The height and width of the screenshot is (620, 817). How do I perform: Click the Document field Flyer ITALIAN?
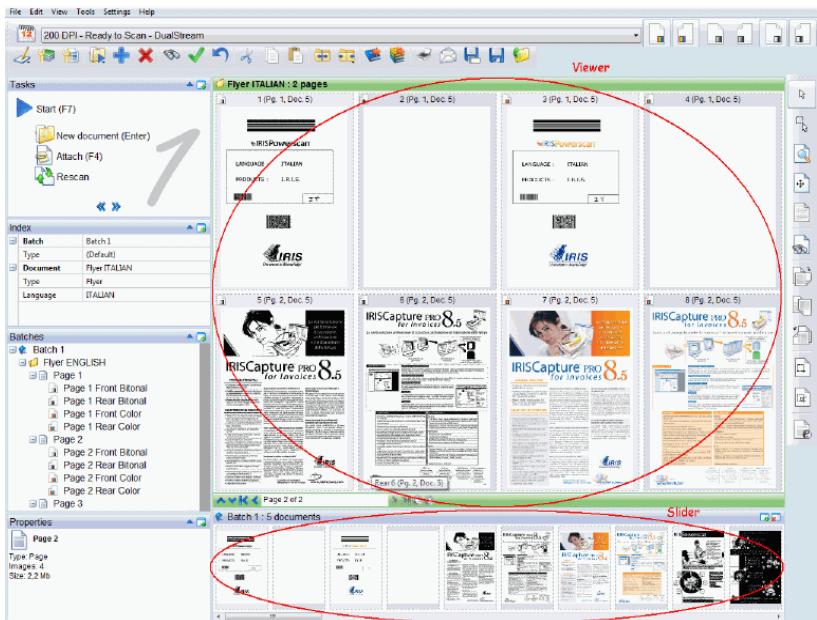pos(145,268)
